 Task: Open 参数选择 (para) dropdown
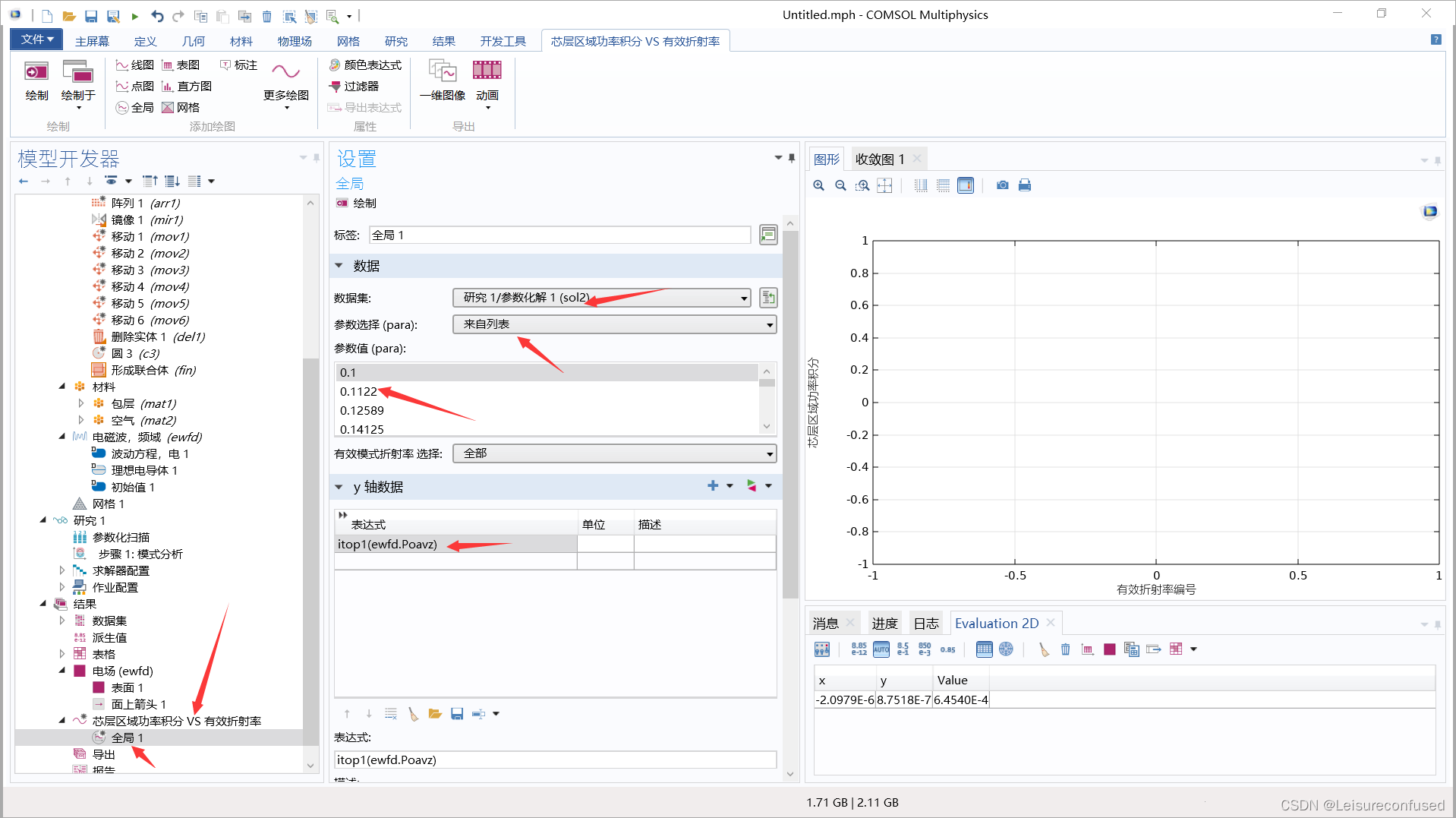click(615, 324)
